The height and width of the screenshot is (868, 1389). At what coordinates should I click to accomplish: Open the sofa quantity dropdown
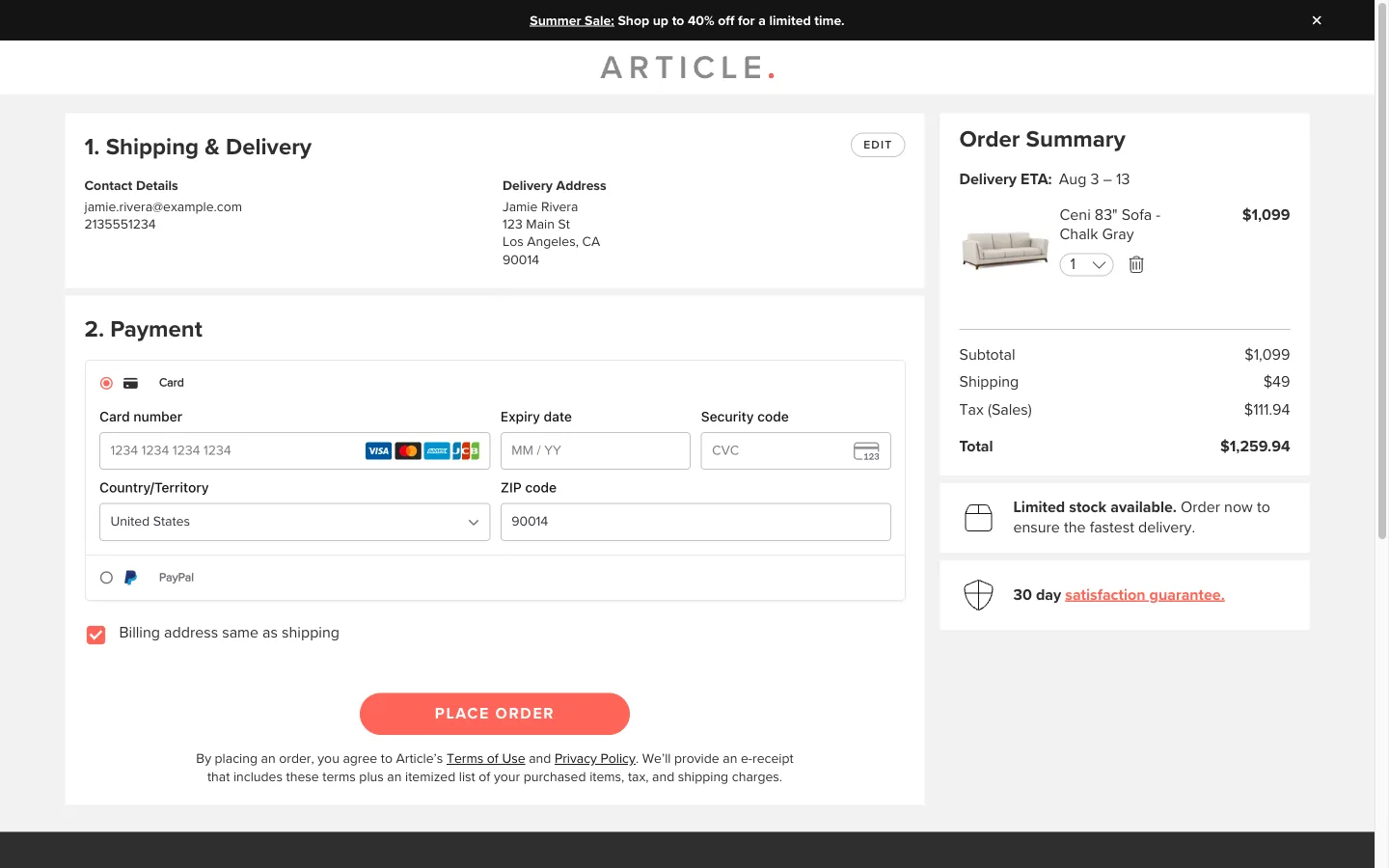1086,264
